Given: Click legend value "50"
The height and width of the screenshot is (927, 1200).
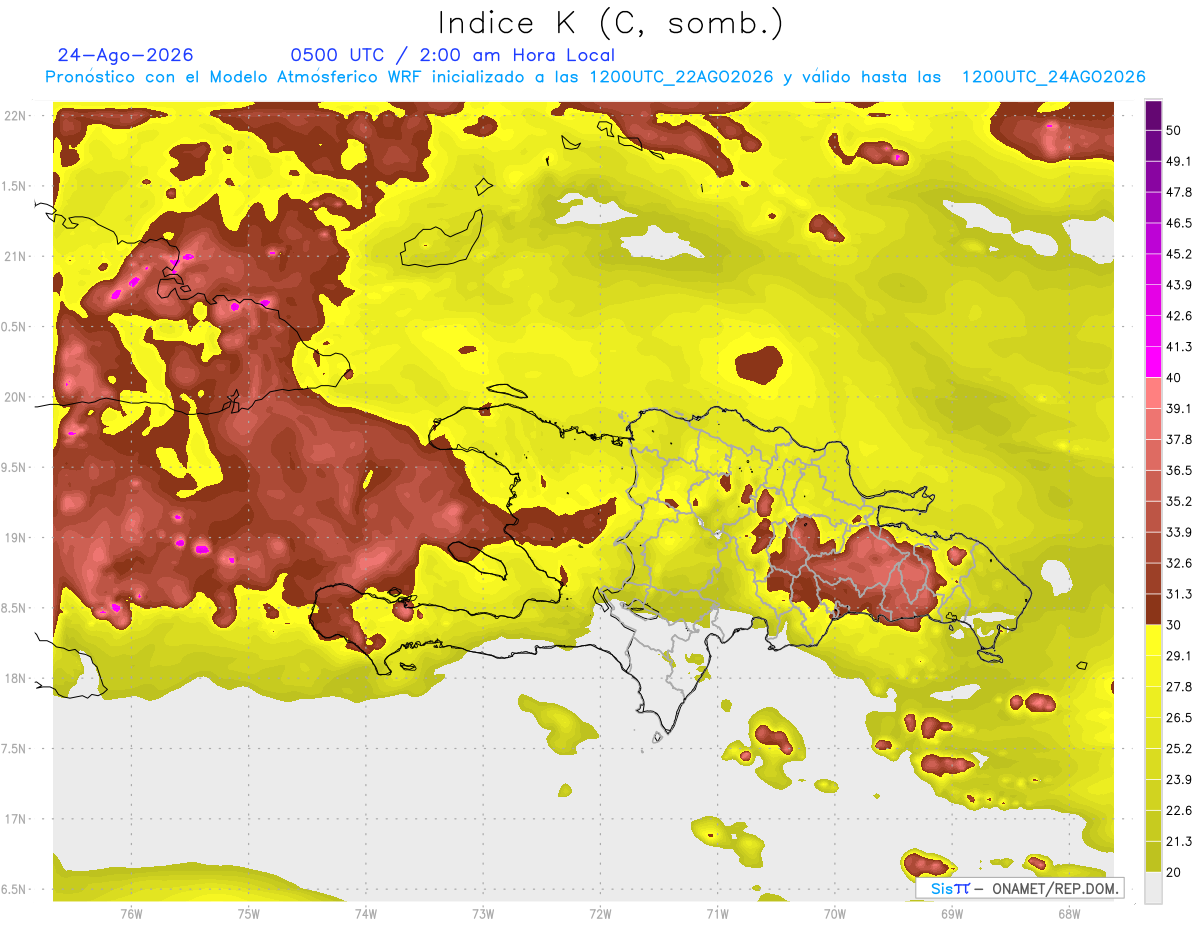Looking at the screenshot, I should [x=1174, y=131].
